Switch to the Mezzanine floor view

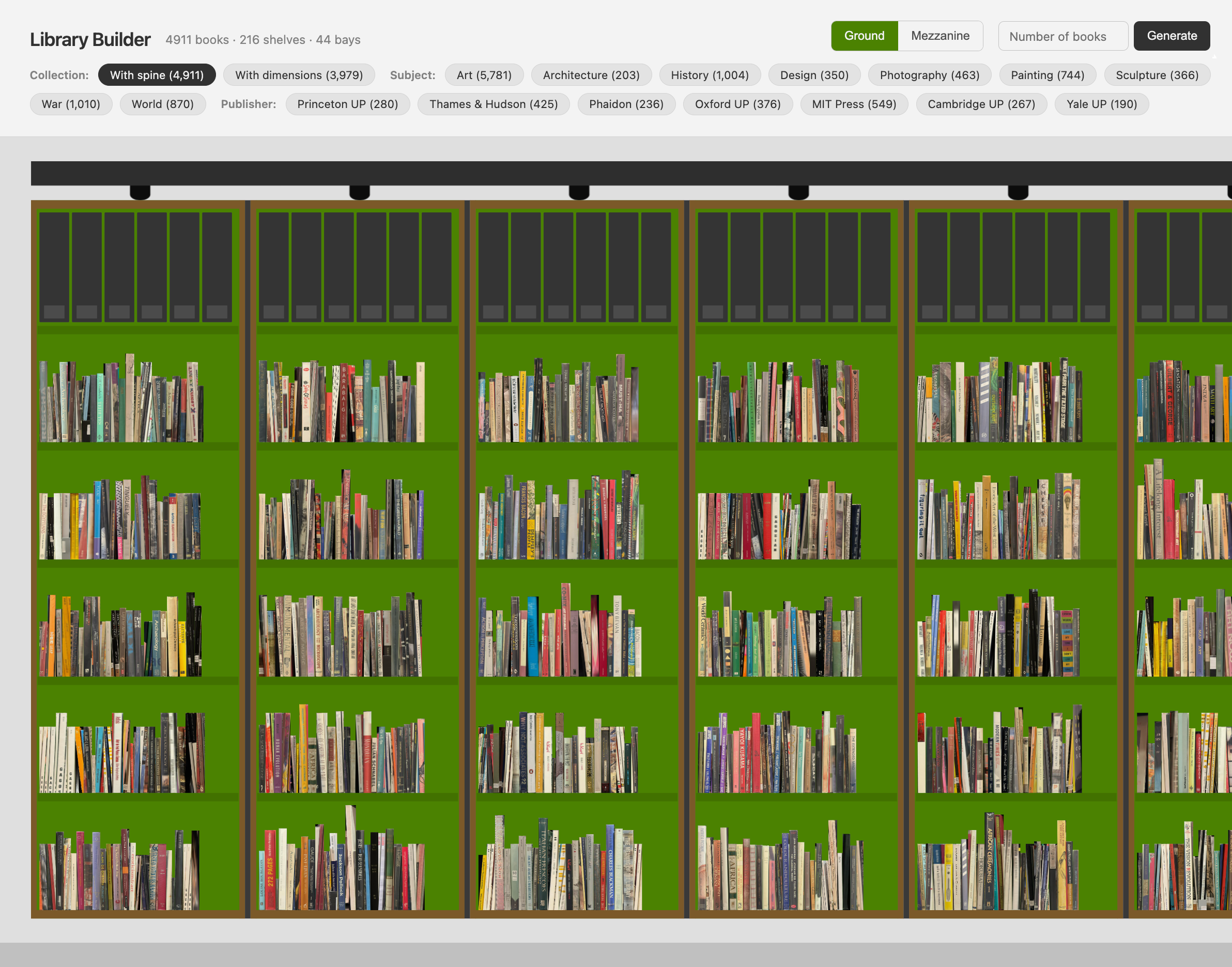(940, 36)
